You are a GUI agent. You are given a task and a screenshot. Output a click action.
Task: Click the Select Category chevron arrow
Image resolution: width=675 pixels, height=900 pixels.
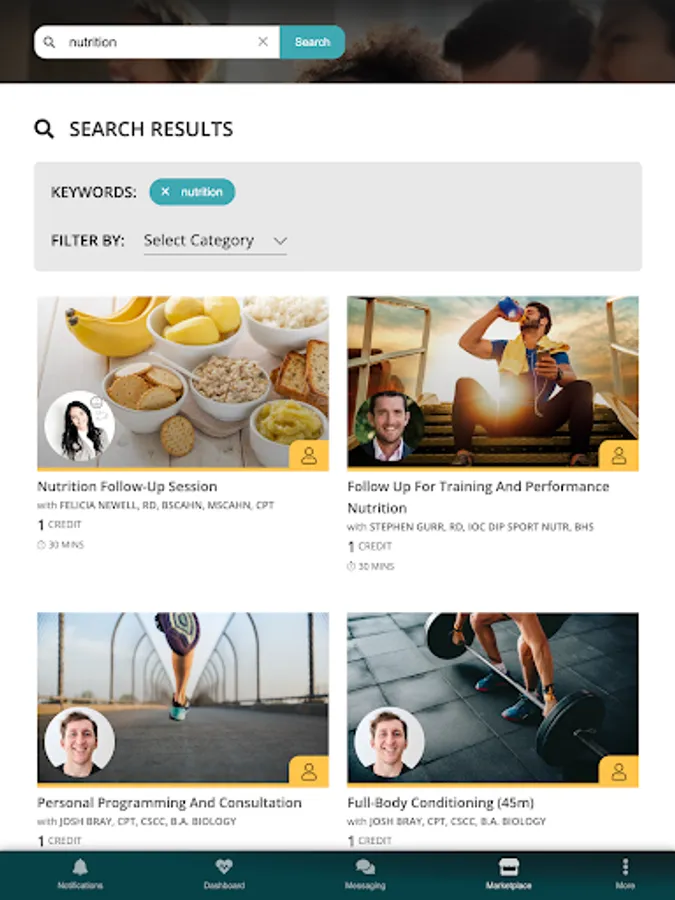tap(280, 240)
